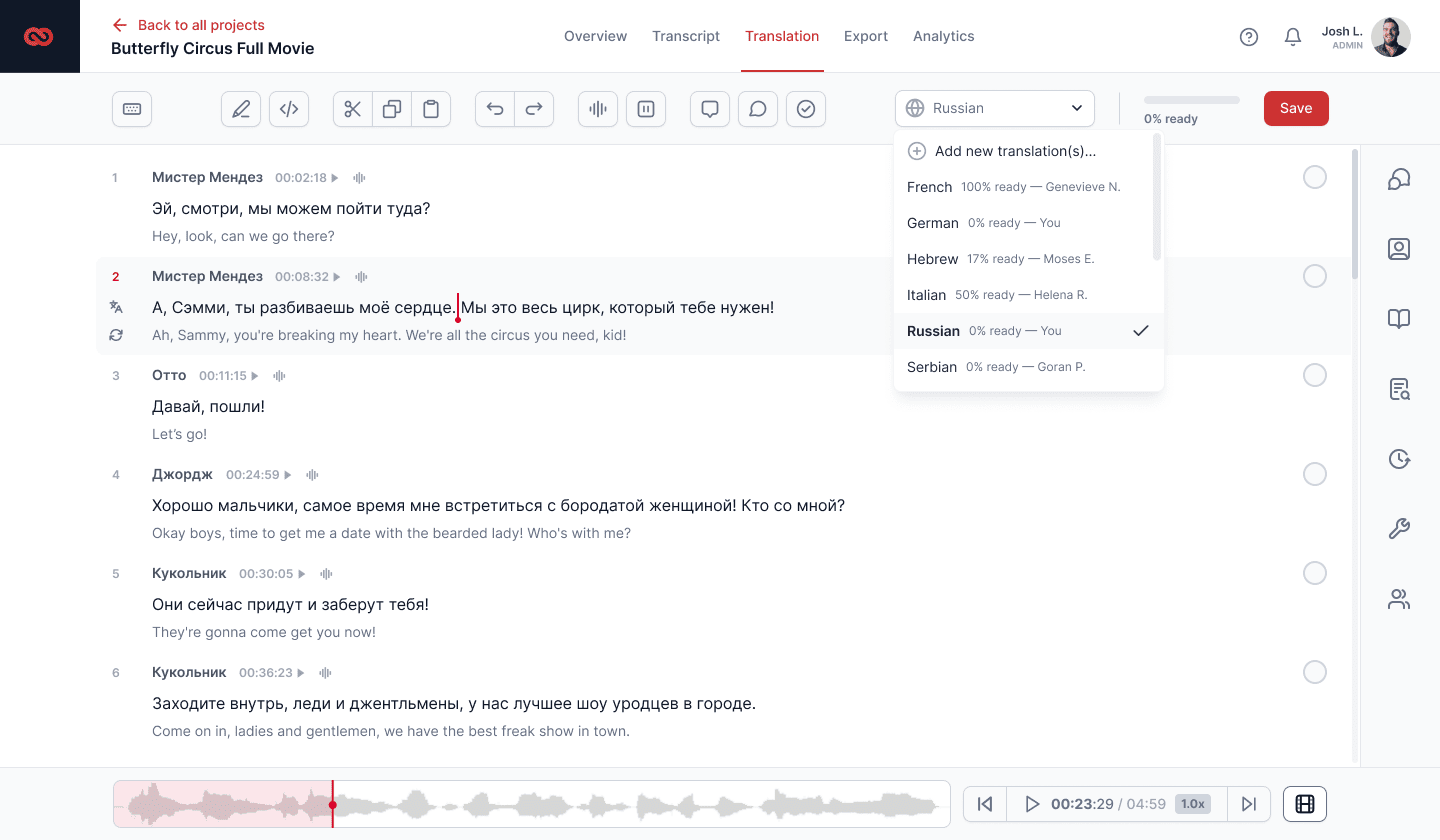Select Hebrew translation from the list
Image resolution: width=1440 pixels, height=840 pixels.
[1023, 259]
